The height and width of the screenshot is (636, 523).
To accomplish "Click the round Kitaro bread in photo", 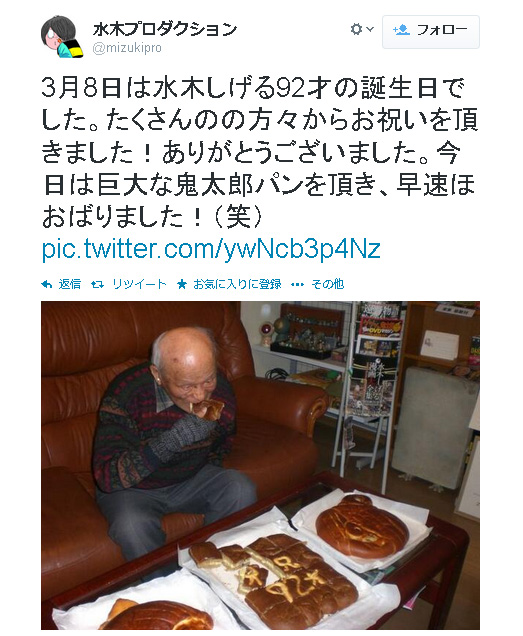I will [x=362, y=525].
